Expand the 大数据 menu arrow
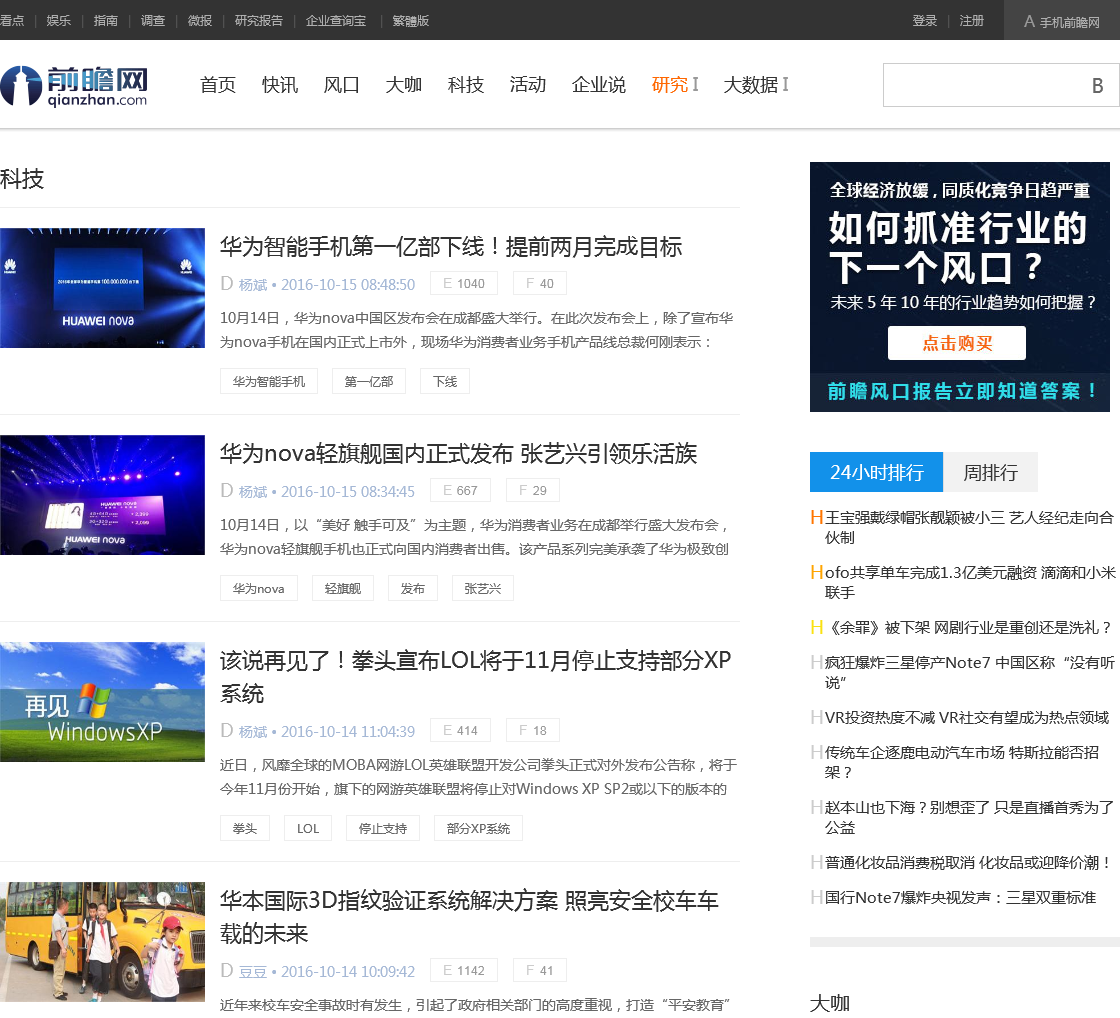Image resolution: width=1120 pixels, height=1018 pixels. [x=786, y=84]
